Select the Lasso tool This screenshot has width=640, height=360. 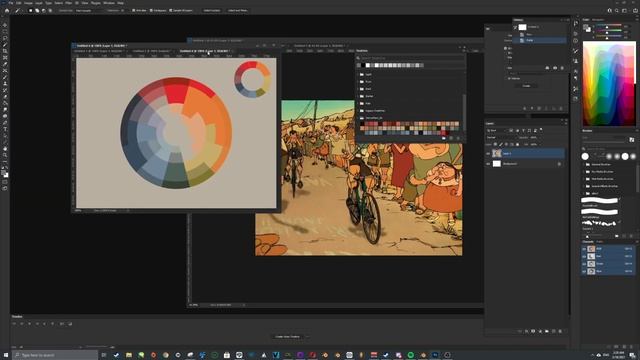point(5,38)
